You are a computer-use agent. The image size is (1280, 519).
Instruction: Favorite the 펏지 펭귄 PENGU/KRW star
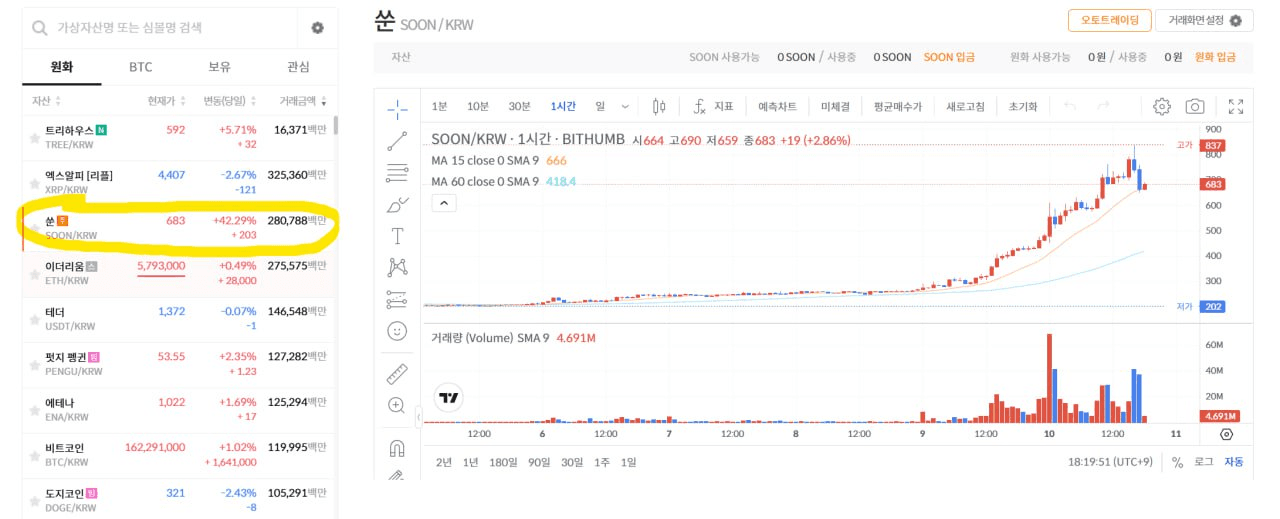point(35,364)
